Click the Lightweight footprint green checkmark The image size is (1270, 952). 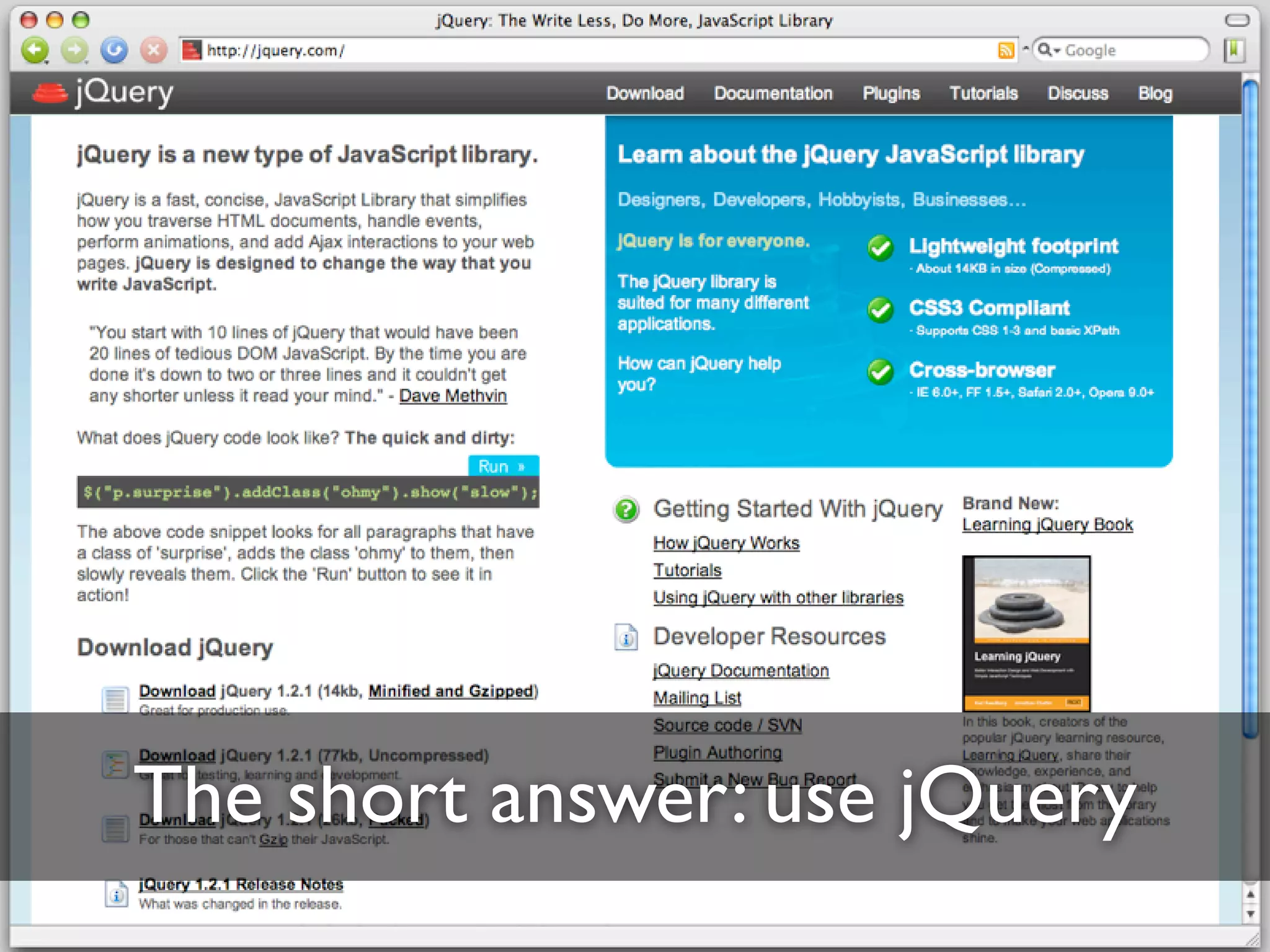pyautogui.click(x=880, y=248)
